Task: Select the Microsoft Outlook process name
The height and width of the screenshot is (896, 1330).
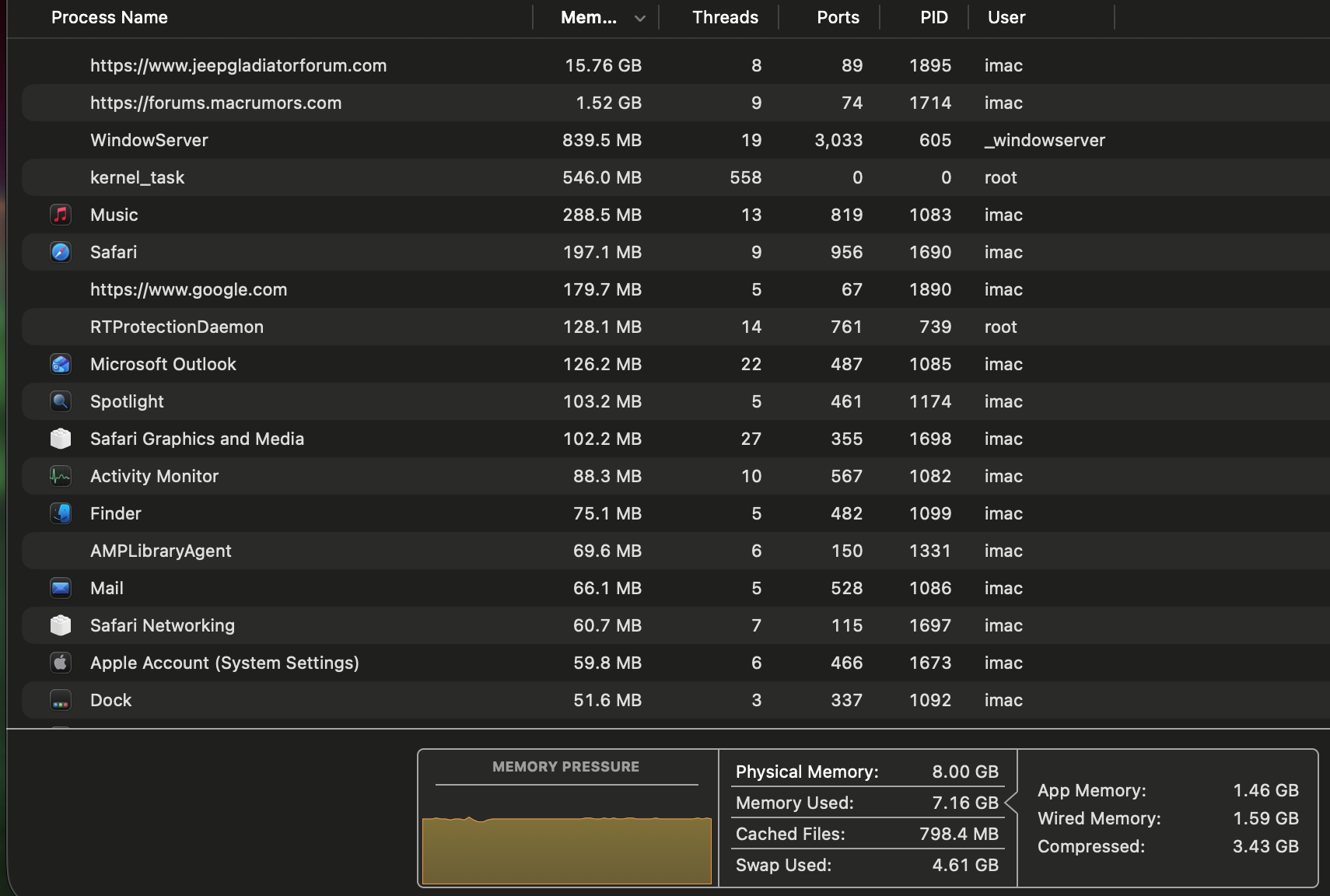Action: (x=163, y=364)
